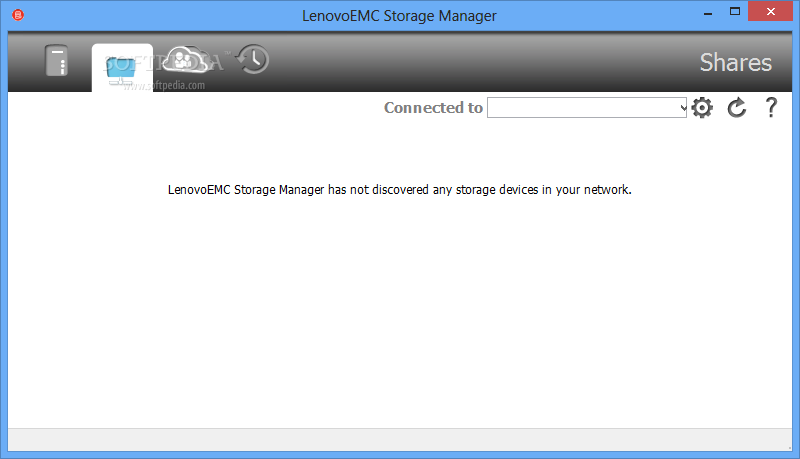Select the Shares computer-folder tab icon
The image size is (800, 459).
[121, 70]
